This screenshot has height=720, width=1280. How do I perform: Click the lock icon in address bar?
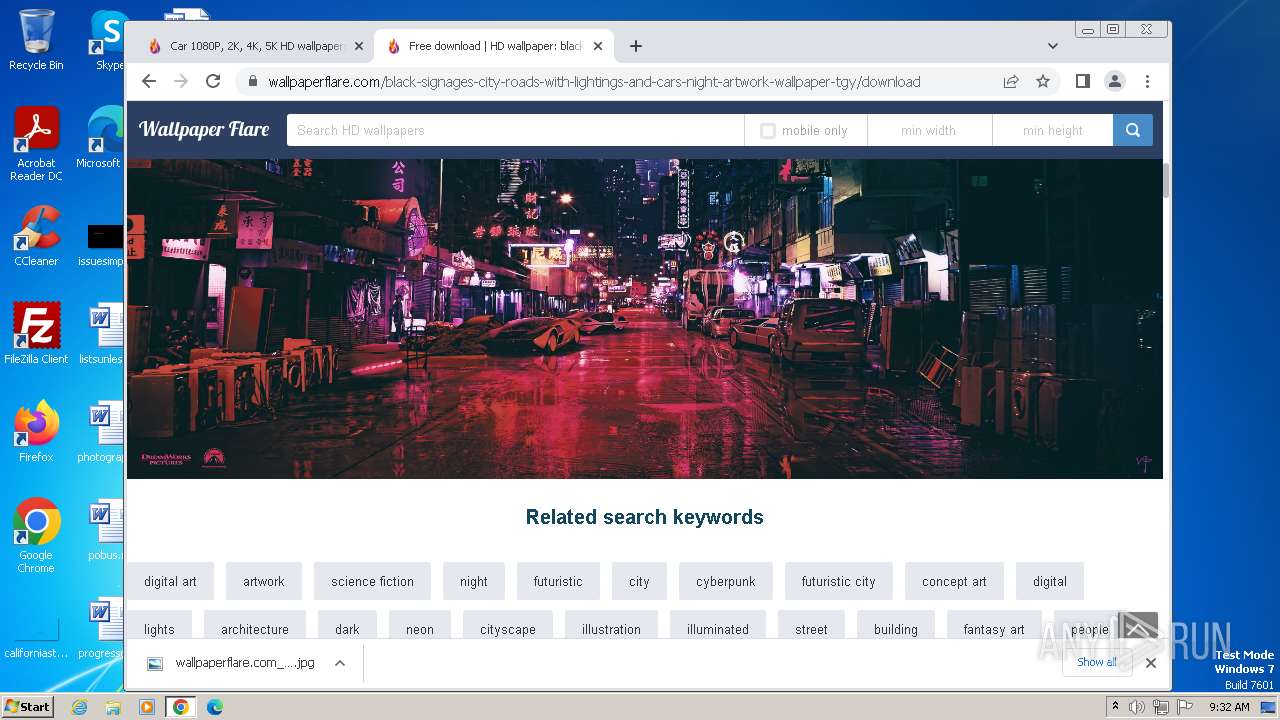click(253, 82)
